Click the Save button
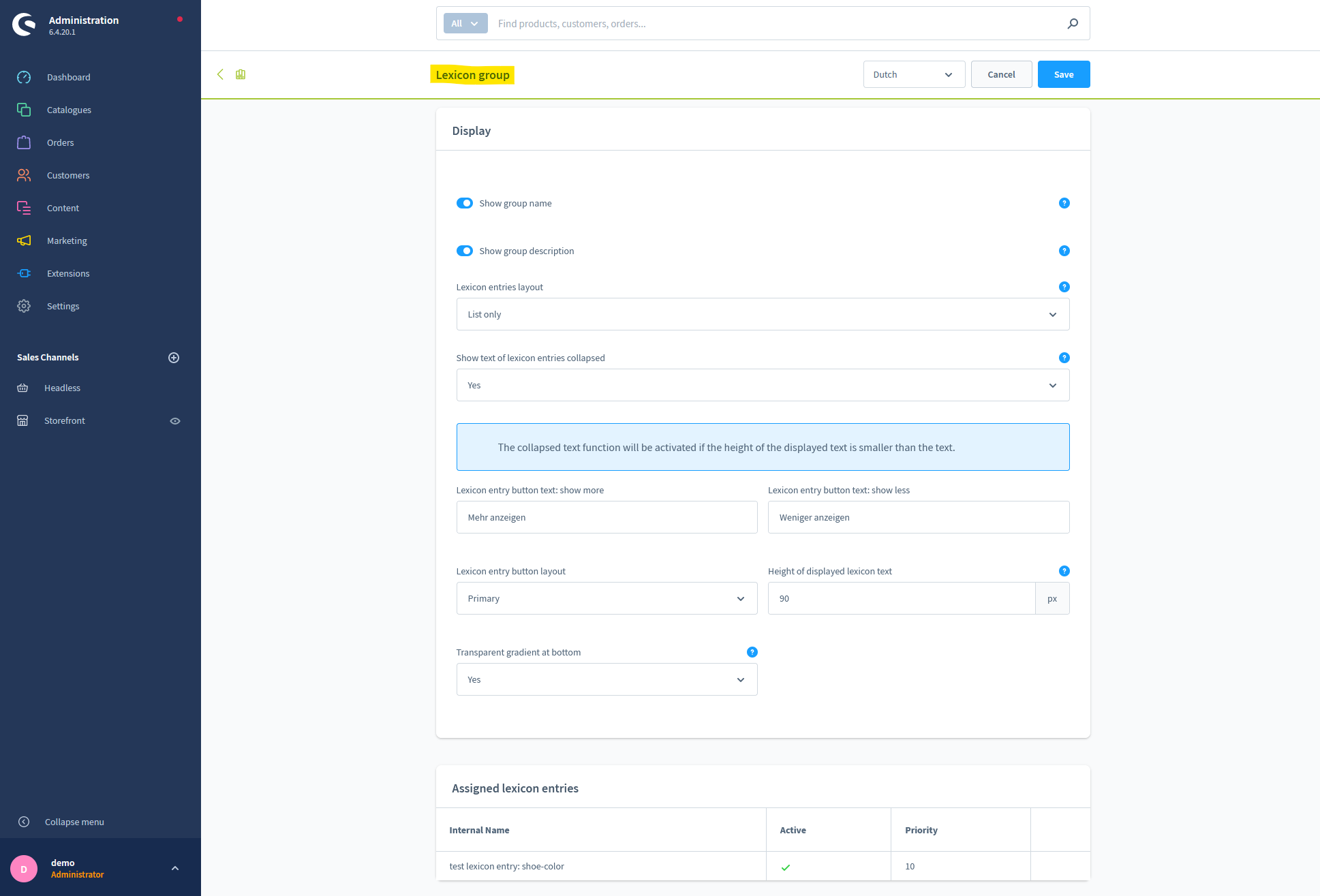The width and height of the screenshot is (1320, 896). (x=1064, y=74)
